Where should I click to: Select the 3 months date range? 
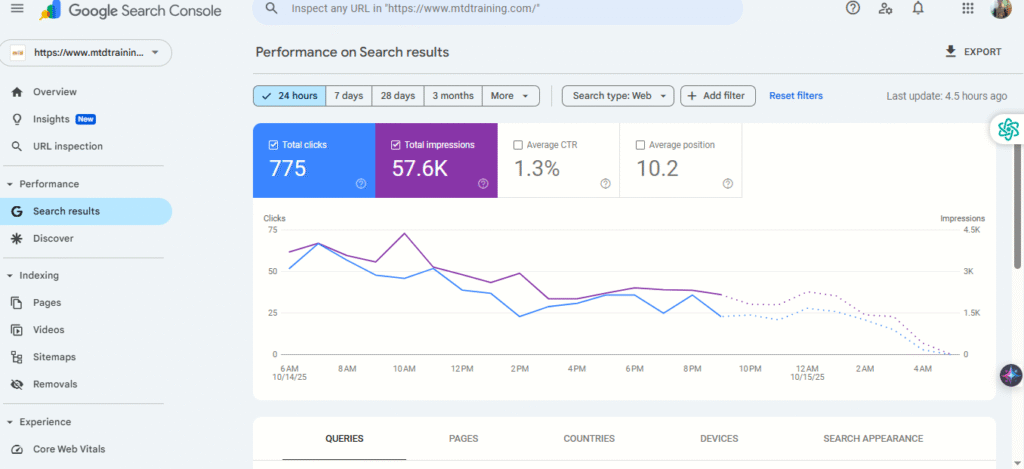(x=453, y=95)
